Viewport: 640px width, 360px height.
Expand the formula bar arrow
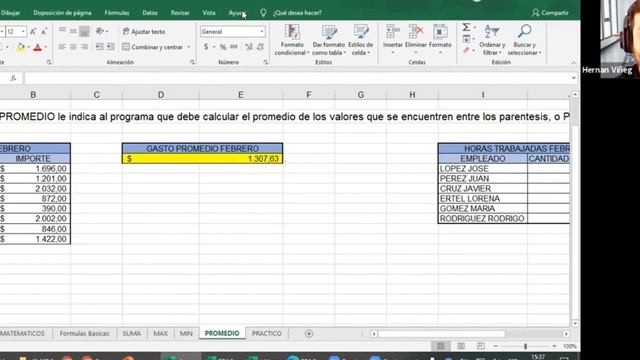click(x=573, y=78)
